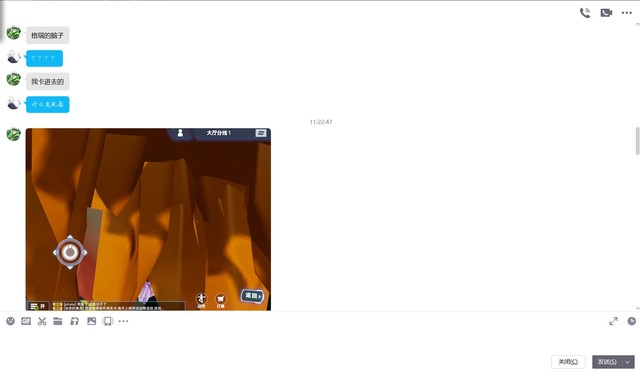
Task: Open the more options menu at top right
Action: click(x=627, y=13)
